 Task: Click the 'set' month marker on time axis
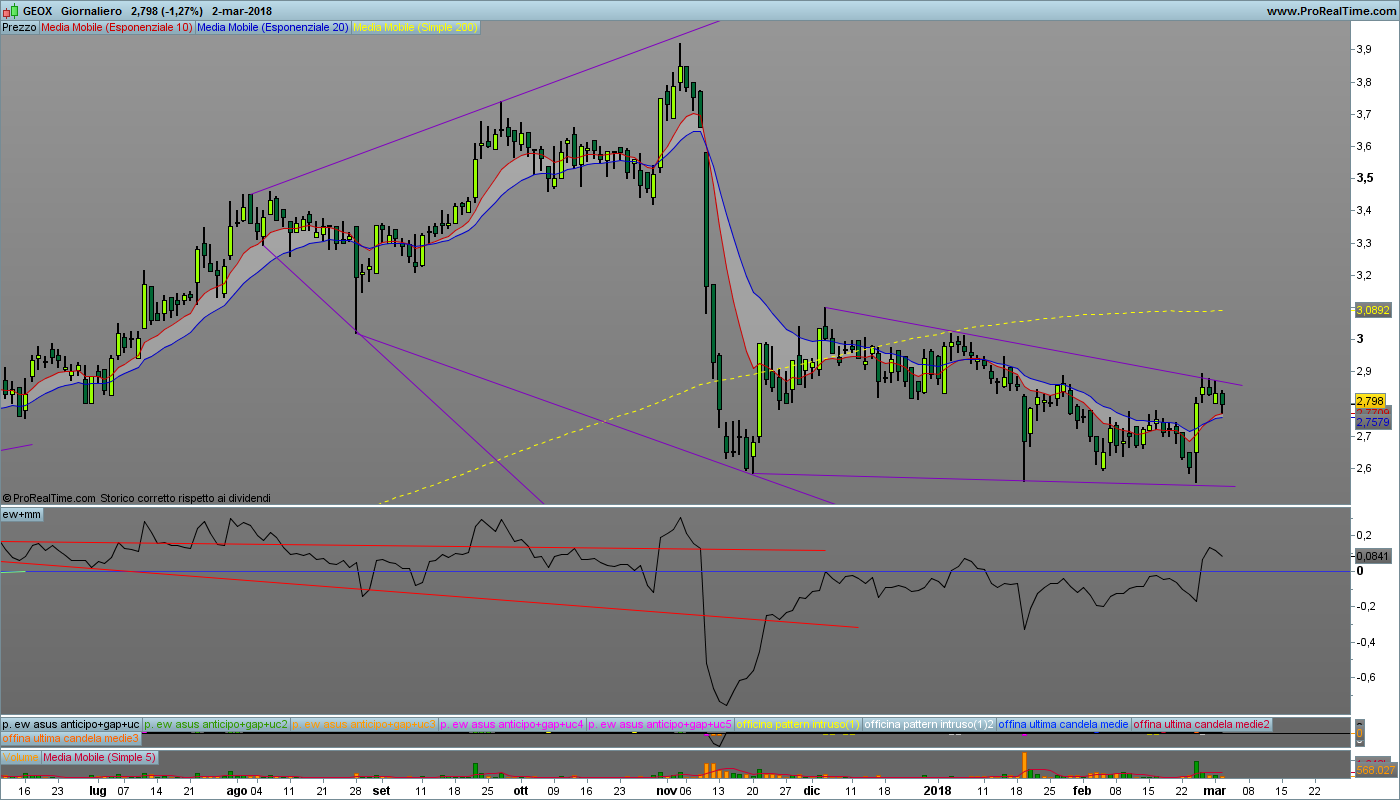tap(381, 790)
